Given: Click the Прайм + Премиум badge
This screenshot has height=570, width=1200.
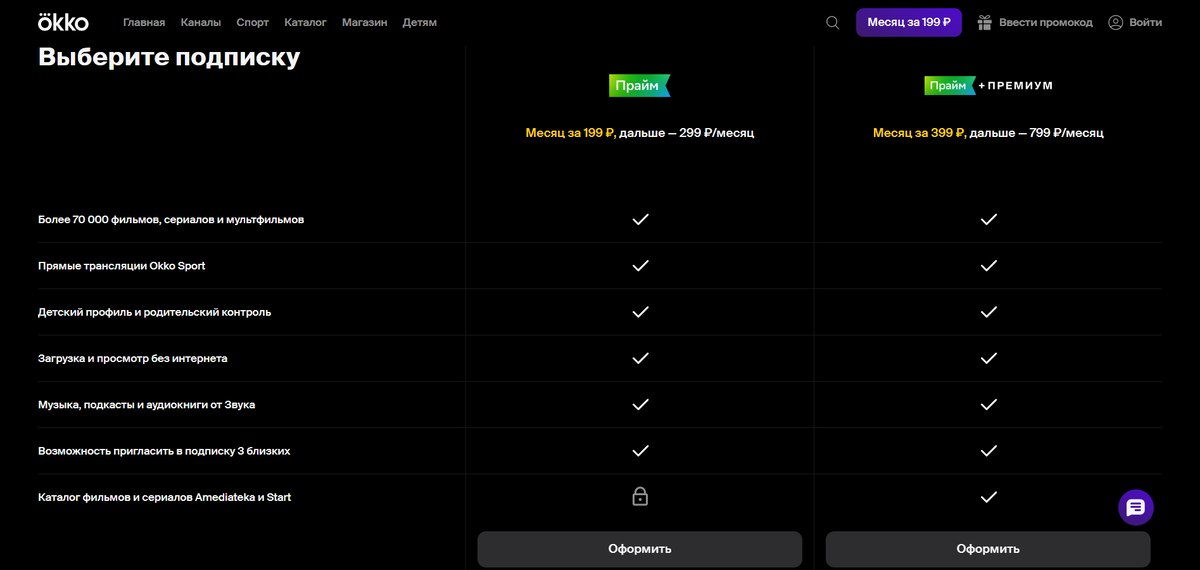Looking at the screenshot, I should 988,86.
